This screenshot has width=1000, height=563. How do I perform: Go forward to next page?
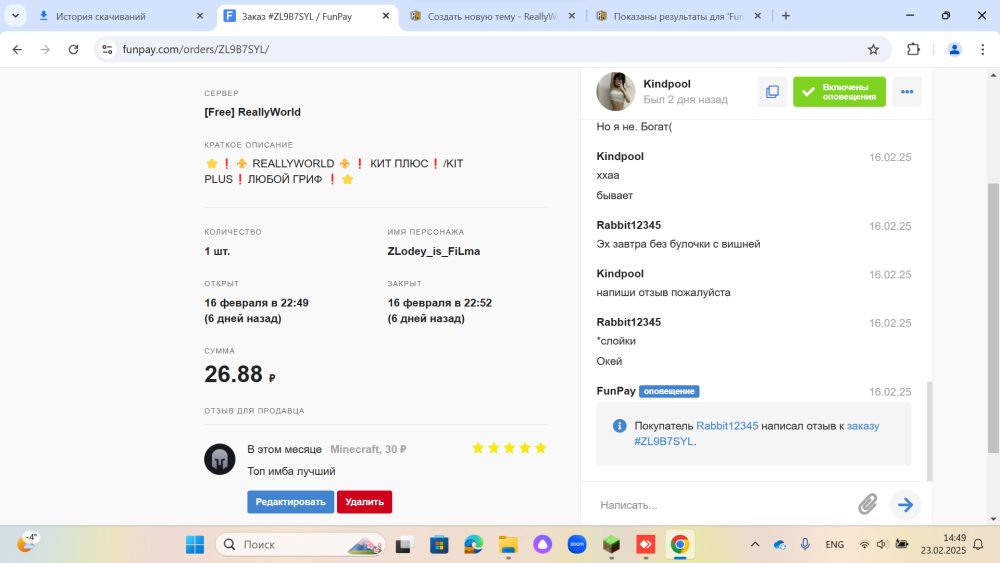pyautogui.click(x=45, y=49)
